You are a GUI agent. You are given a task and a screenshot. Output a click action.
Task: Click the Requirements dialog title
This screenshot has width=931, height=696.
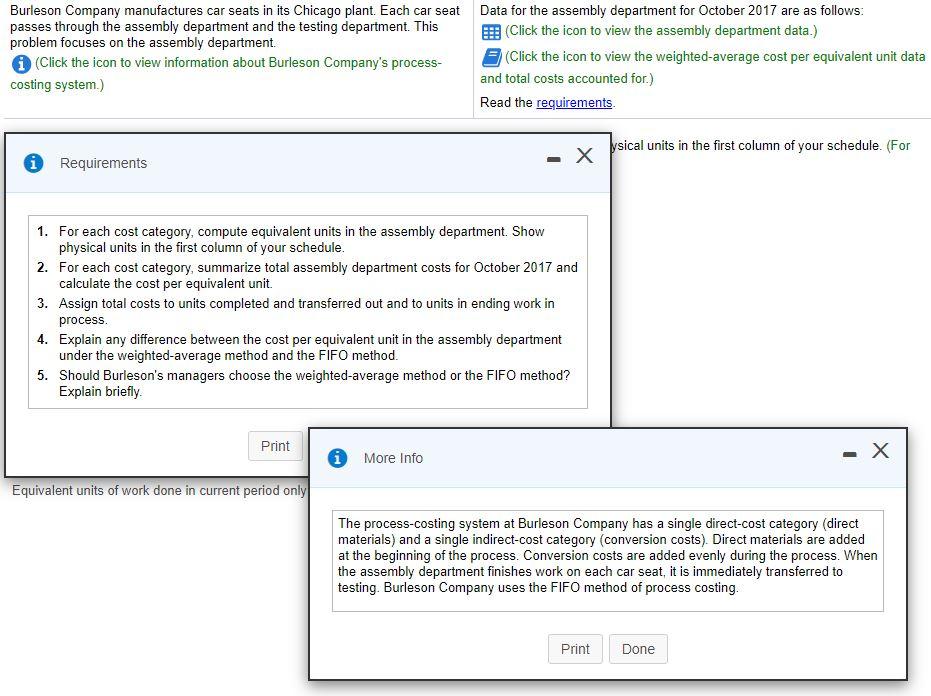103,163
